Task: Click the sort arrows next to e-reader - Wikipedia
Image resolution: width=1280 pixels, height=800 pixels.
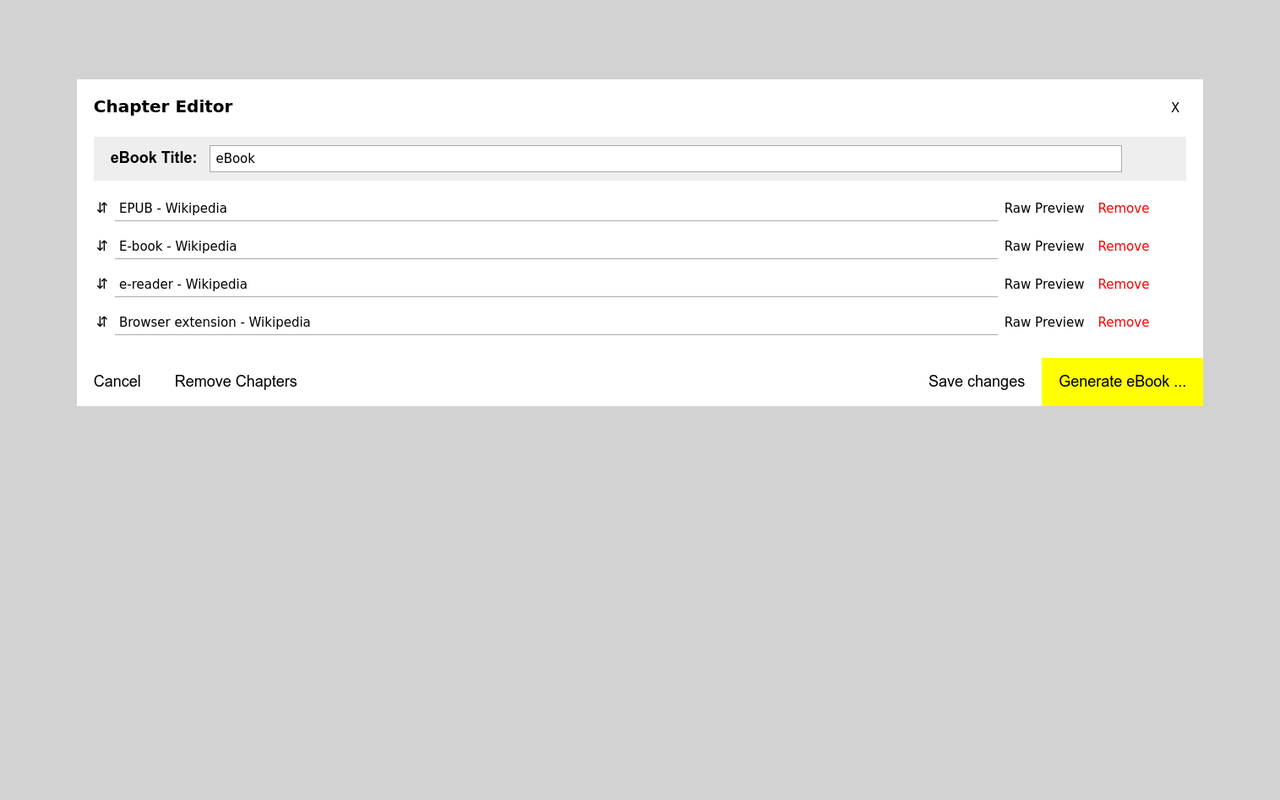Action: click(x=102, y=284)
